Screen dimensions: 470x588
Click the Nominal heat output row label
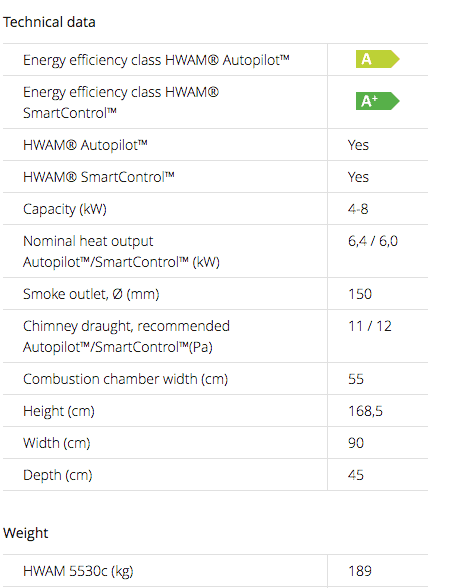(x=121, y=251)
